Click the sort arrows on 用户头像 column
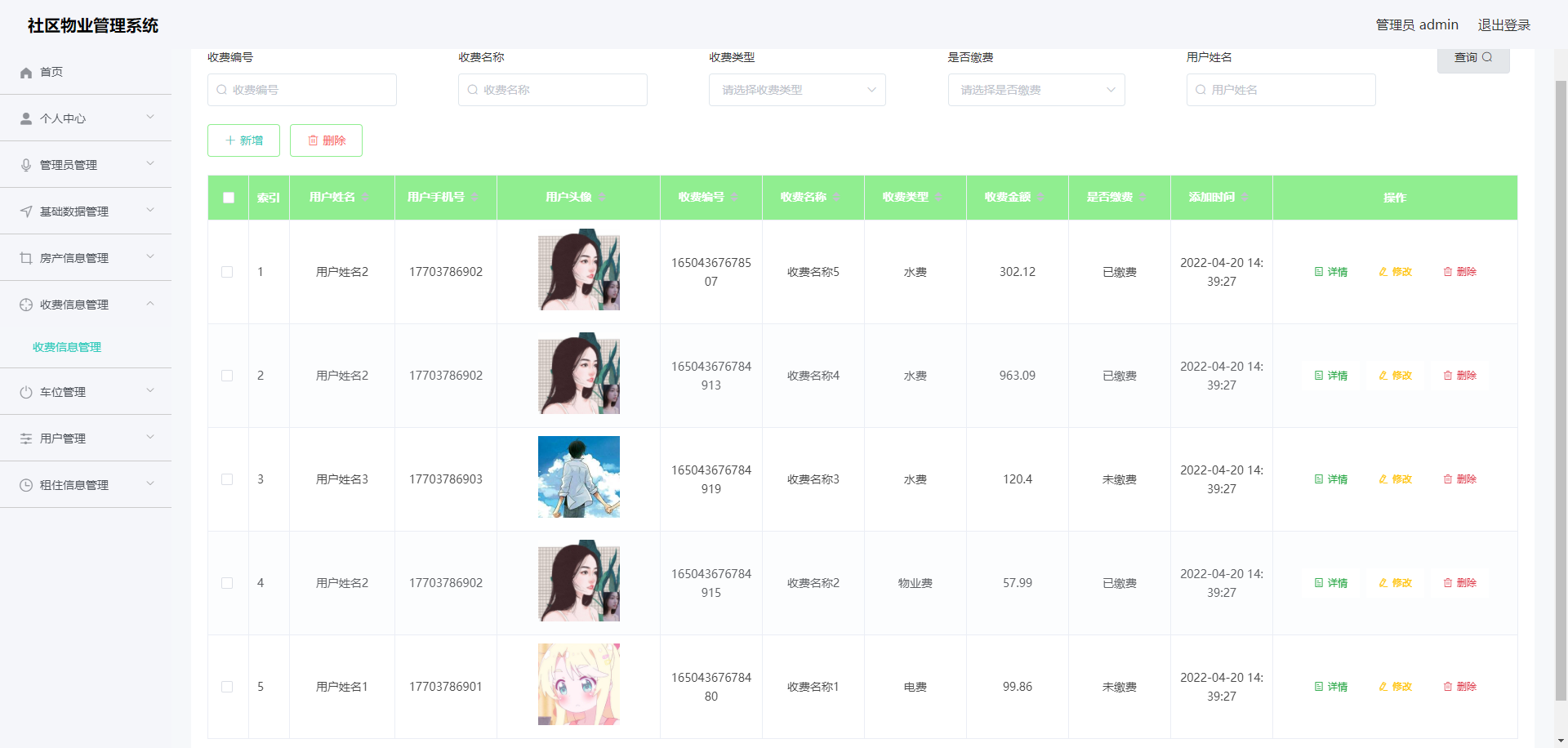1568x748 pixels. [x=602, y=197]
